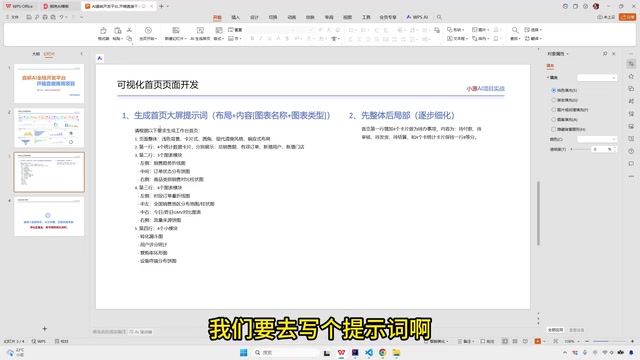Click the WPS icon in the taskbar
The width and height of the screenshot is (640, 360).
click(341, 353)
